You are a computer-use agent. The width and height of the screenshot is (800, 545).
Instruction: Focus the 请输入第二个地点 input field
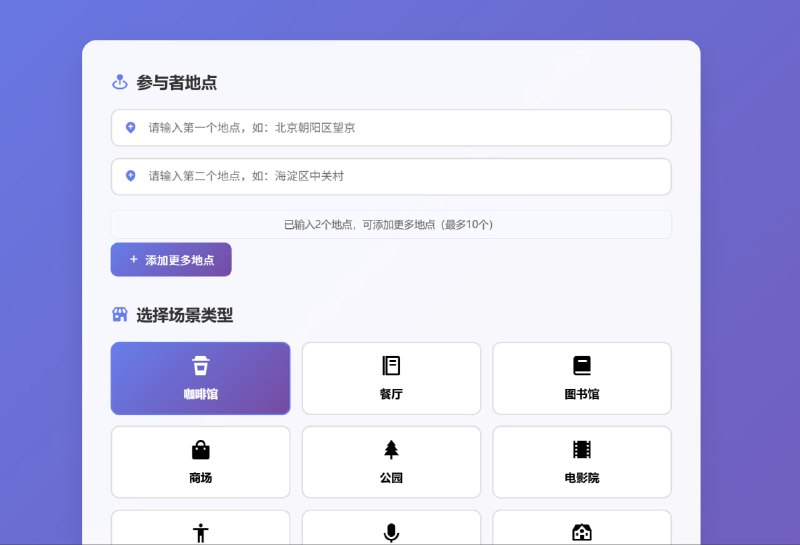[400, 176]
